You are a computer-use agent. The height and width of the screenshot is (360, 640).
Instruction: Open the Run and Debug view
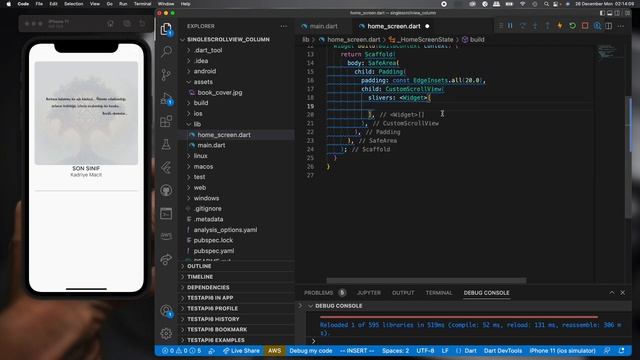tap(166, 98)
